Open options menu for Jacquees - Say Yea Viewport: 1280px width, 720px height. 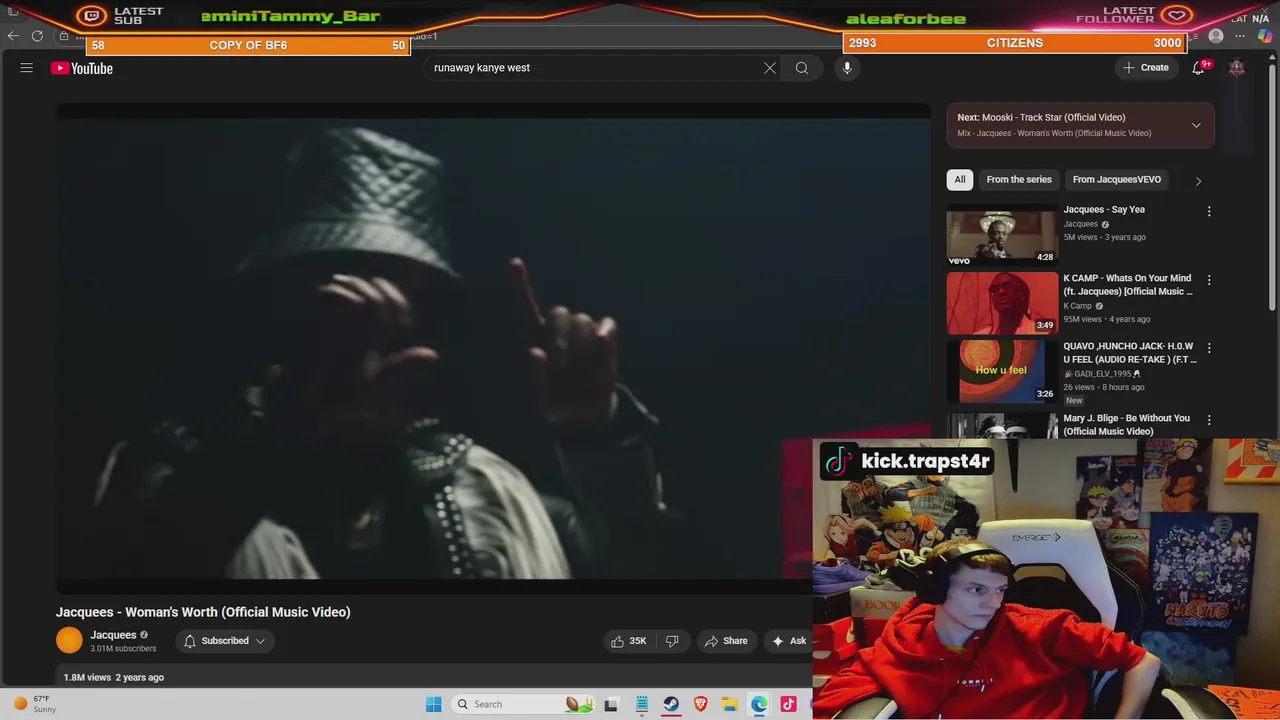pos(1209,212)
